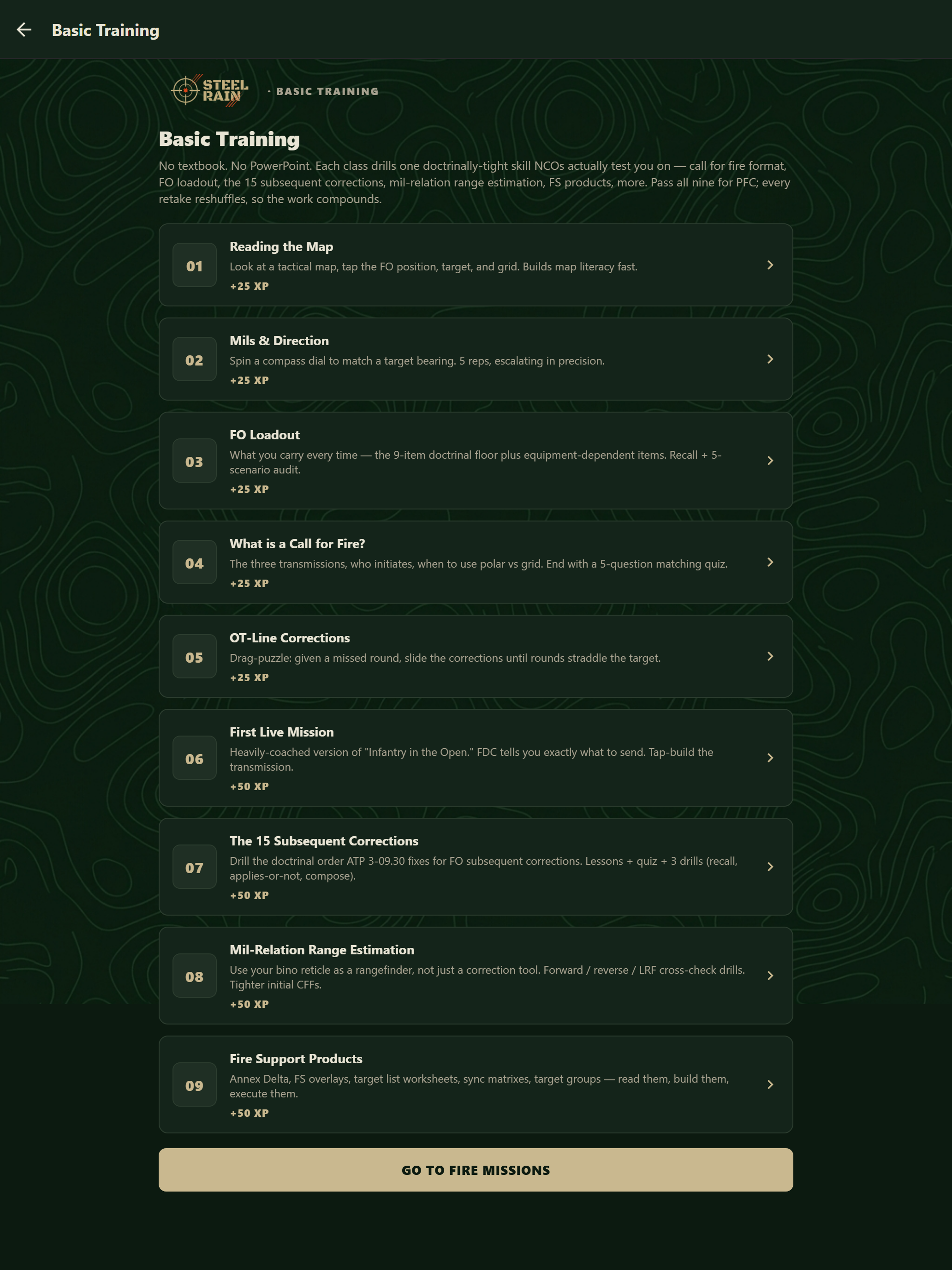The height and width of the screenshot is (1270, 952).
Task: Open Mil-Relation Range Estimation lesson
Action: tap(476, 976)
